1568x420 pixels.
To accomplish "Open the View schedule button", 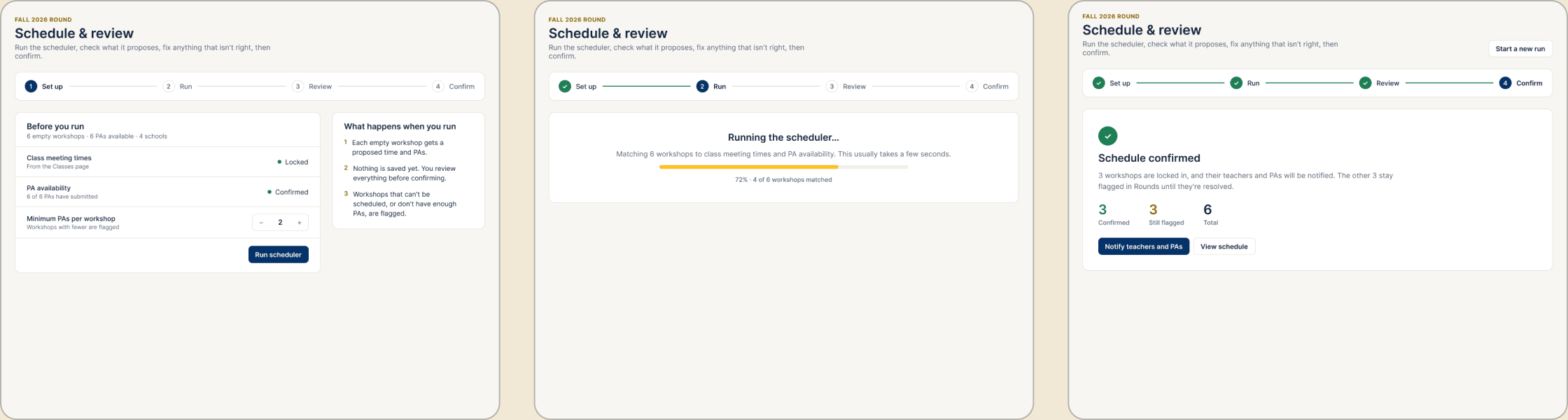I will coord(1224,246).
